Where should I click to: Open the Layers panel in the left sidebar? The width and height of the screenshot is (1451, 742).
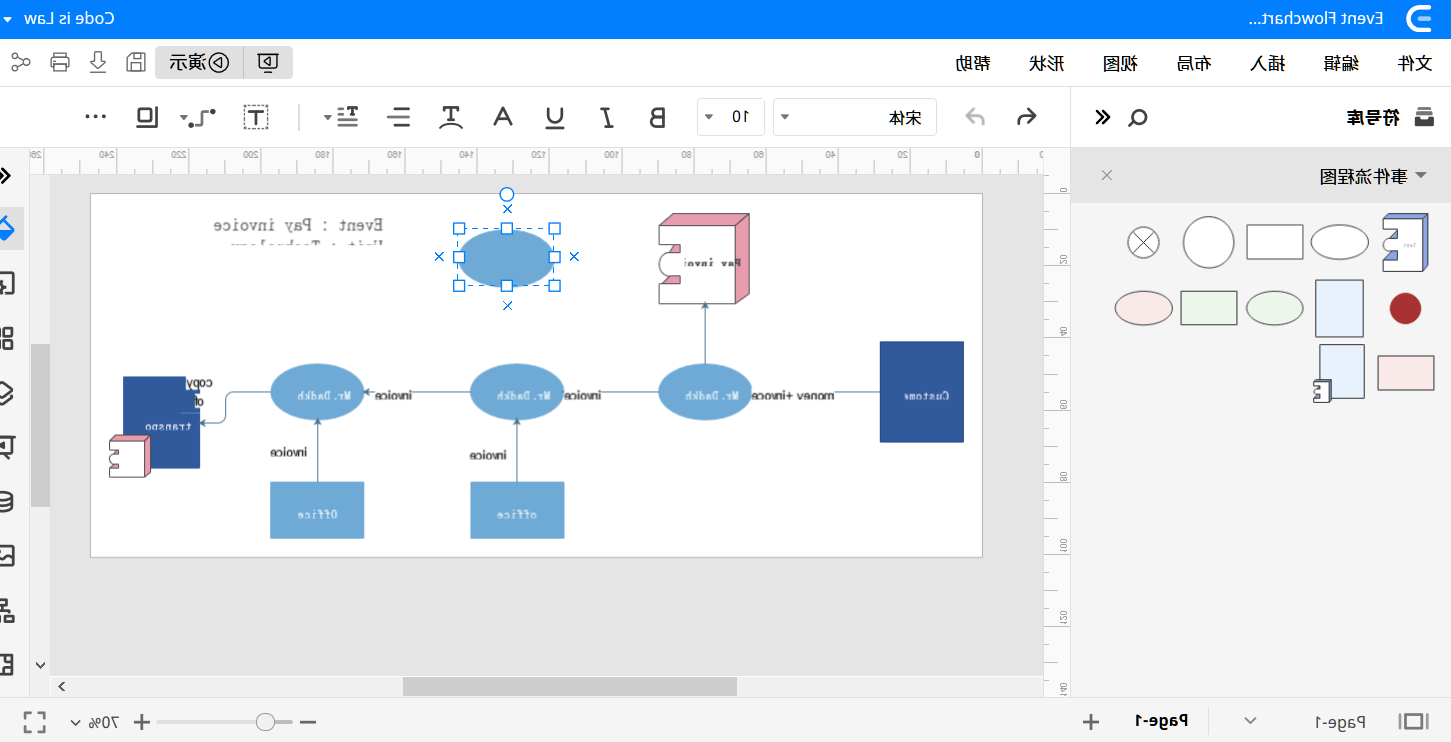pyautogui.click(x=6, y=392)
